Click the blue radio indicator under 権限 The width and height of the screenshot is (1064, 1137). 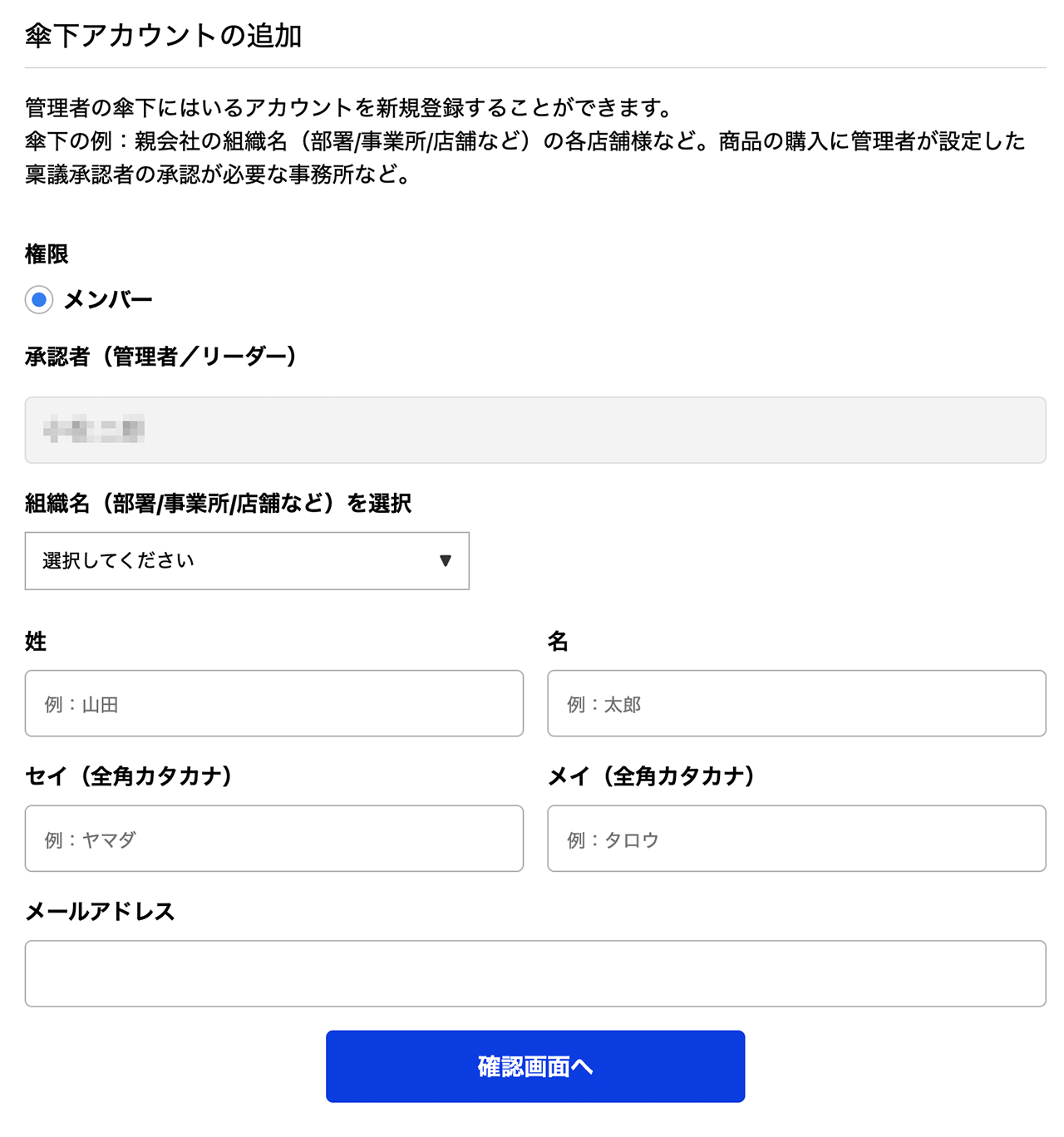38,301
